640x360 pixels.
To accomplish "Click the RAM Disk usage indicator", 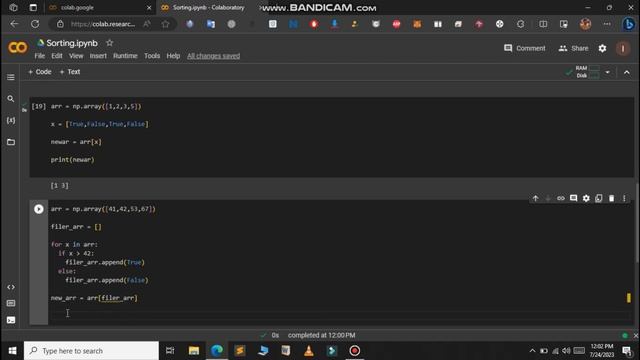I will pyautogui.click(x=587, y=72).
